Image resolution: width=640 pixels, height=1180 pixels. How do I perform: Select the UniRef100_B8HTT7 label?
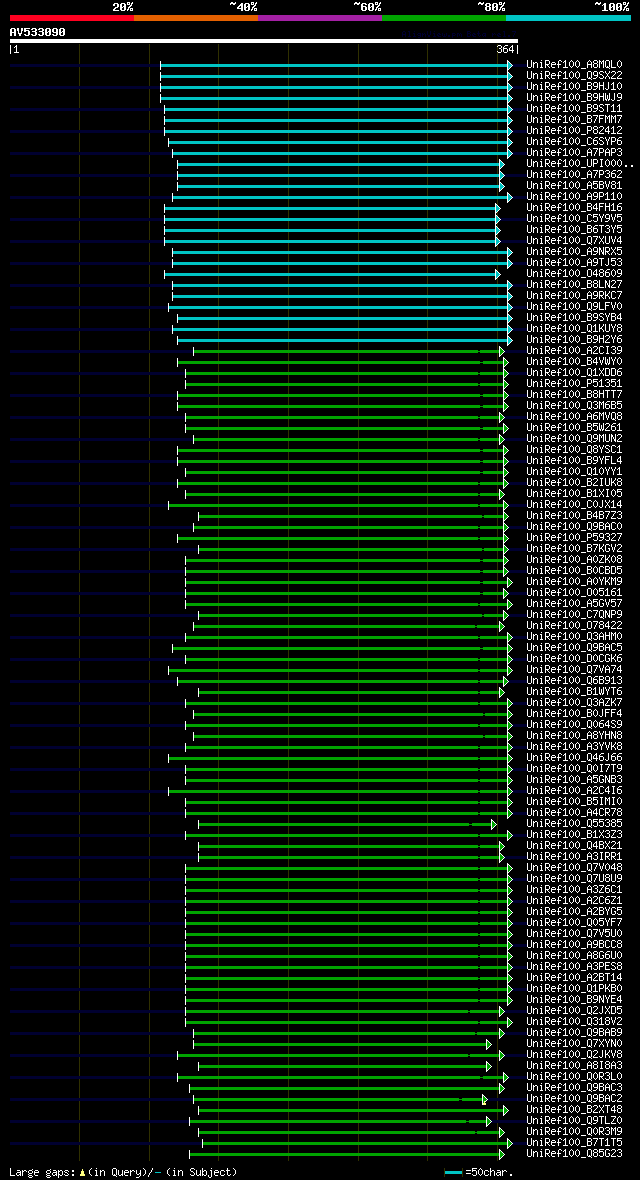(x=574, y=394)
